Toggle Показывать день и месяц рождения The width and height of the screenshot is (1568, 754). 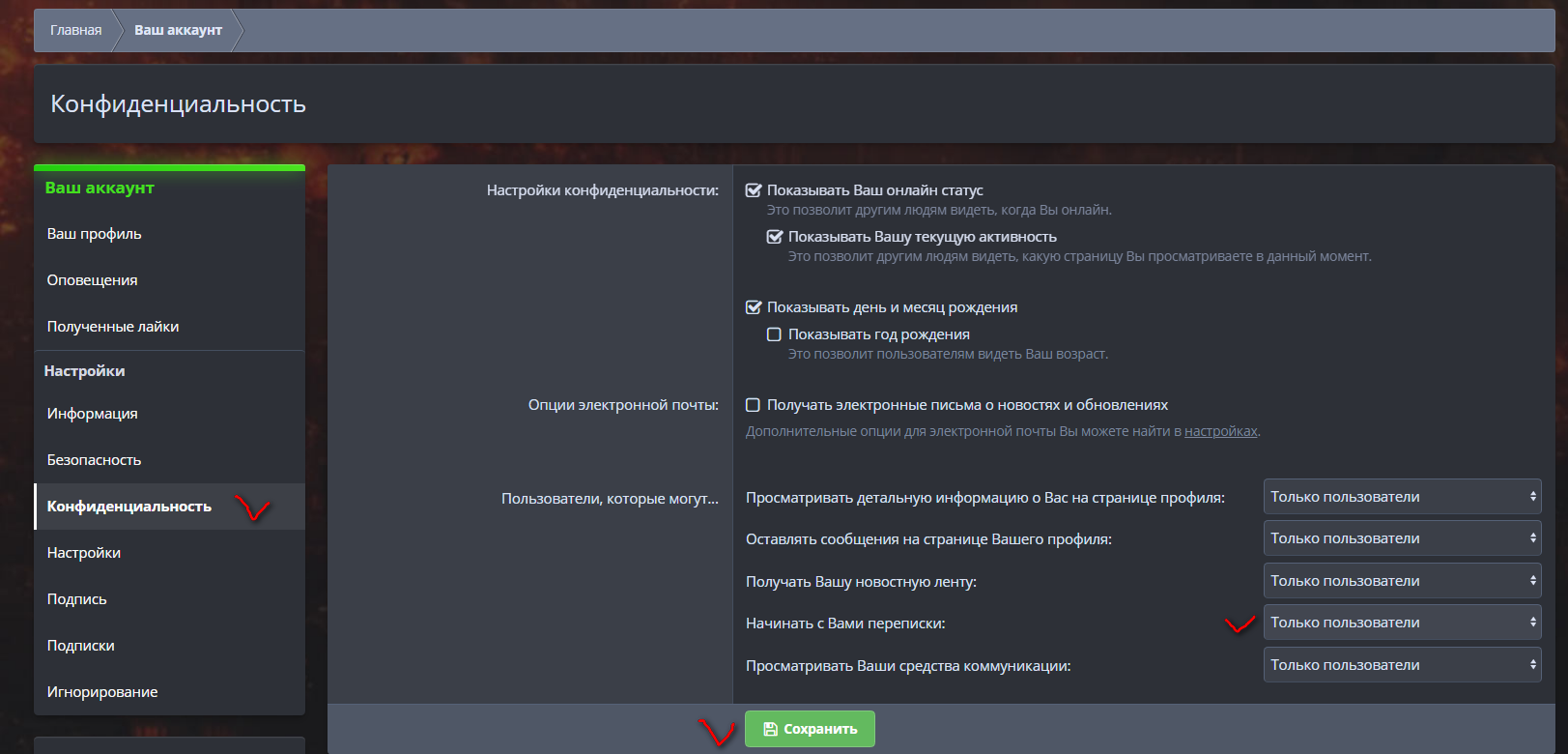tap(754, 307)
